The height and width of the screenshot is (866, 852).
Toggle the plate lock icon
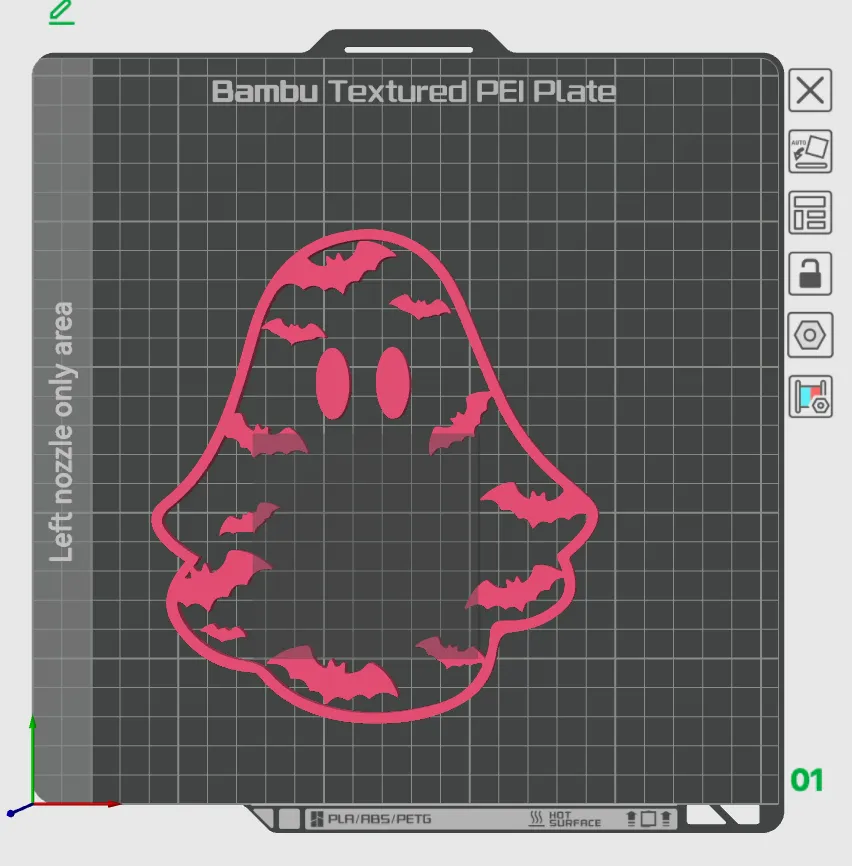[x=809, y=274]
